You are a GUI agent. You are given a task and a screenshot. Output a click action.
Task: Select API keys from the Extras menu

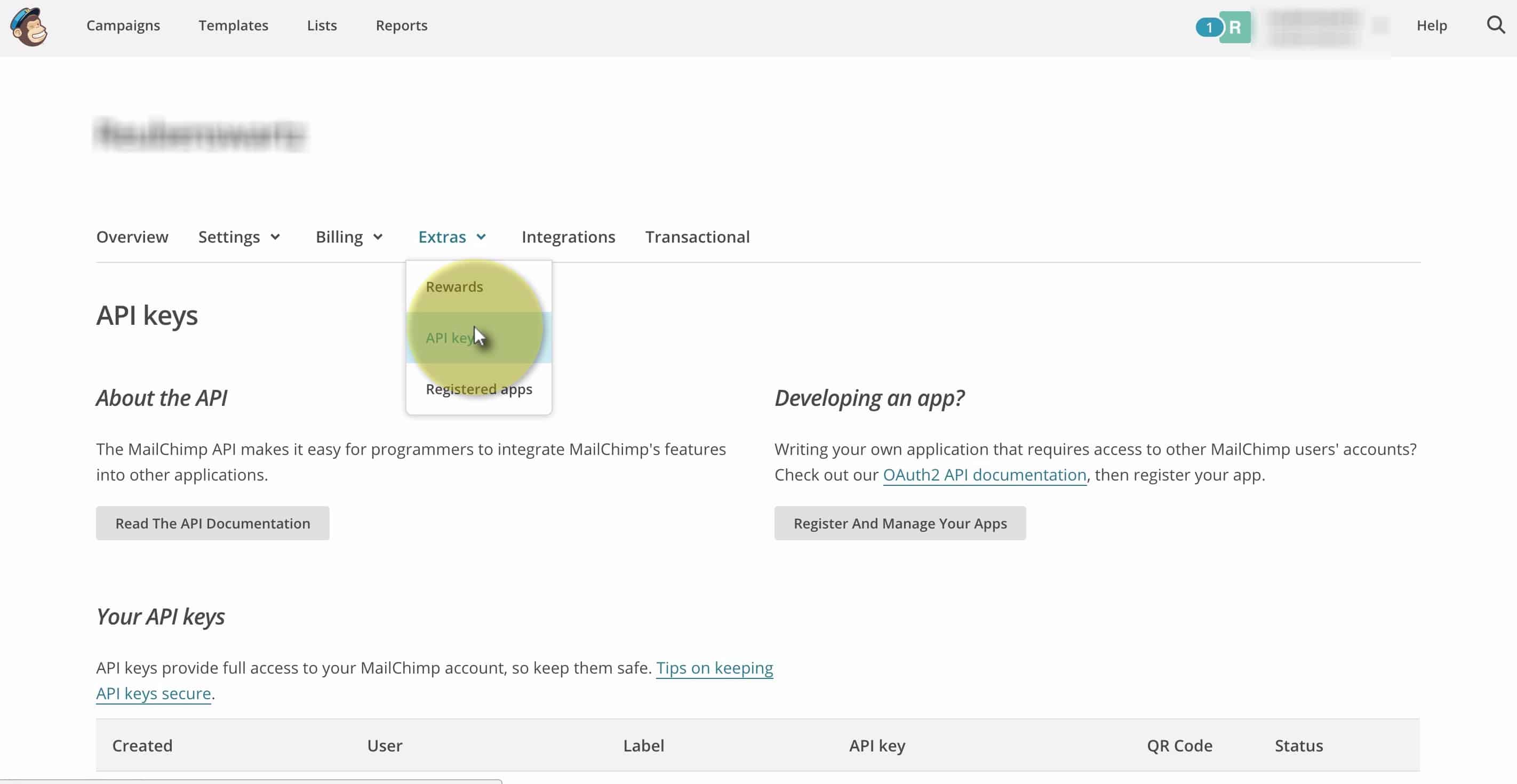click(479, 338)
